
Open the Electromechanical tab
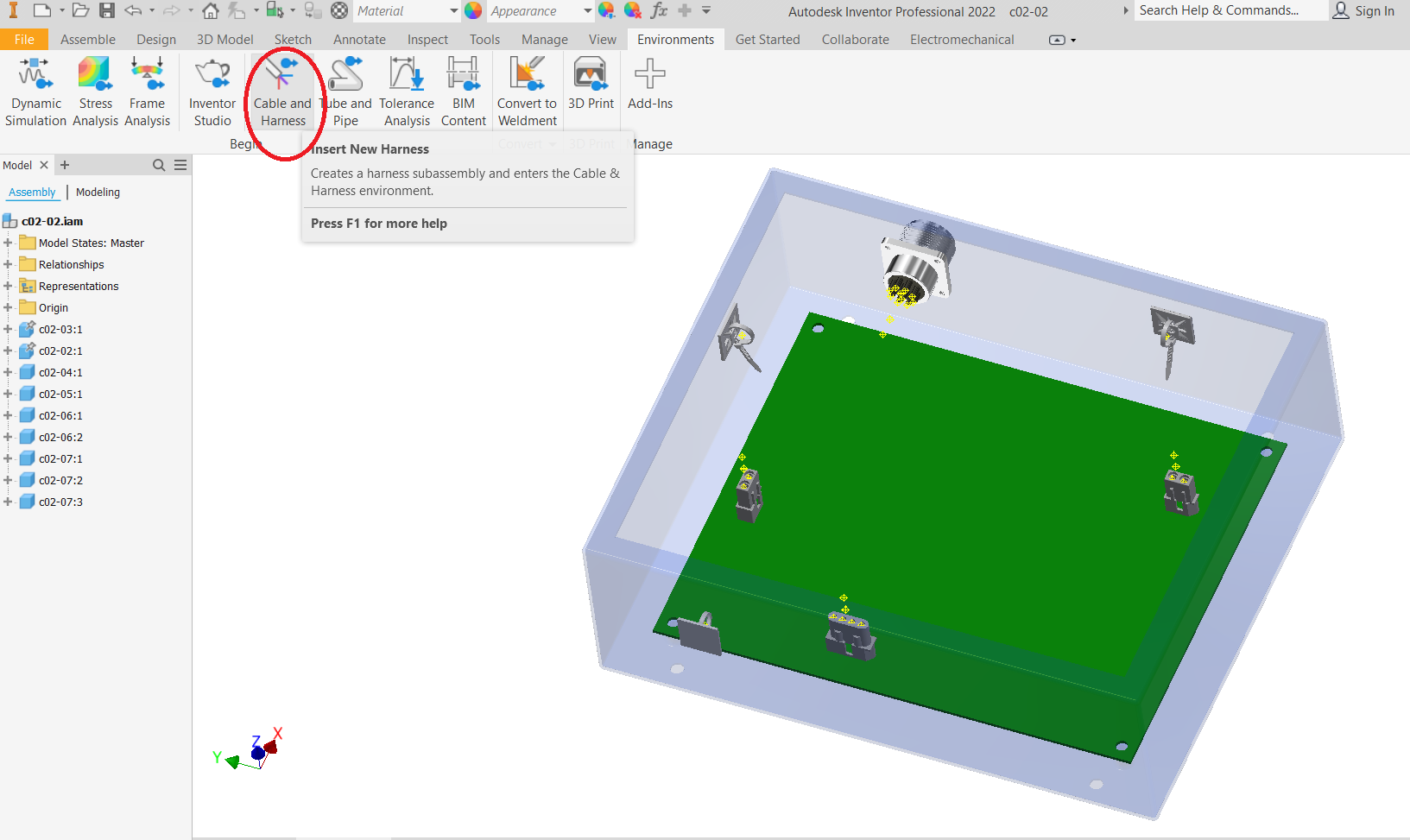(962, 40)
